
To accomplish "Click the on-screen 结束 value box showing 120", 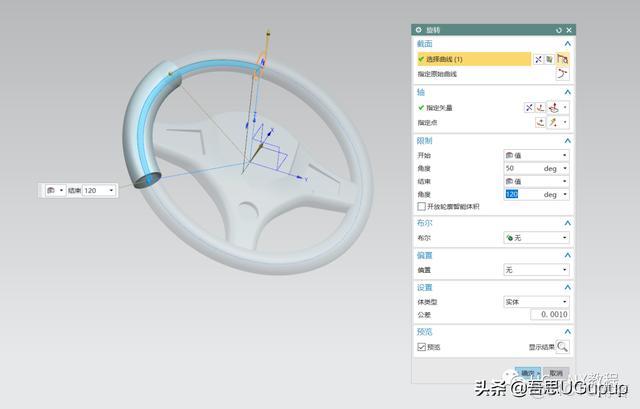I will click(96, 190).
